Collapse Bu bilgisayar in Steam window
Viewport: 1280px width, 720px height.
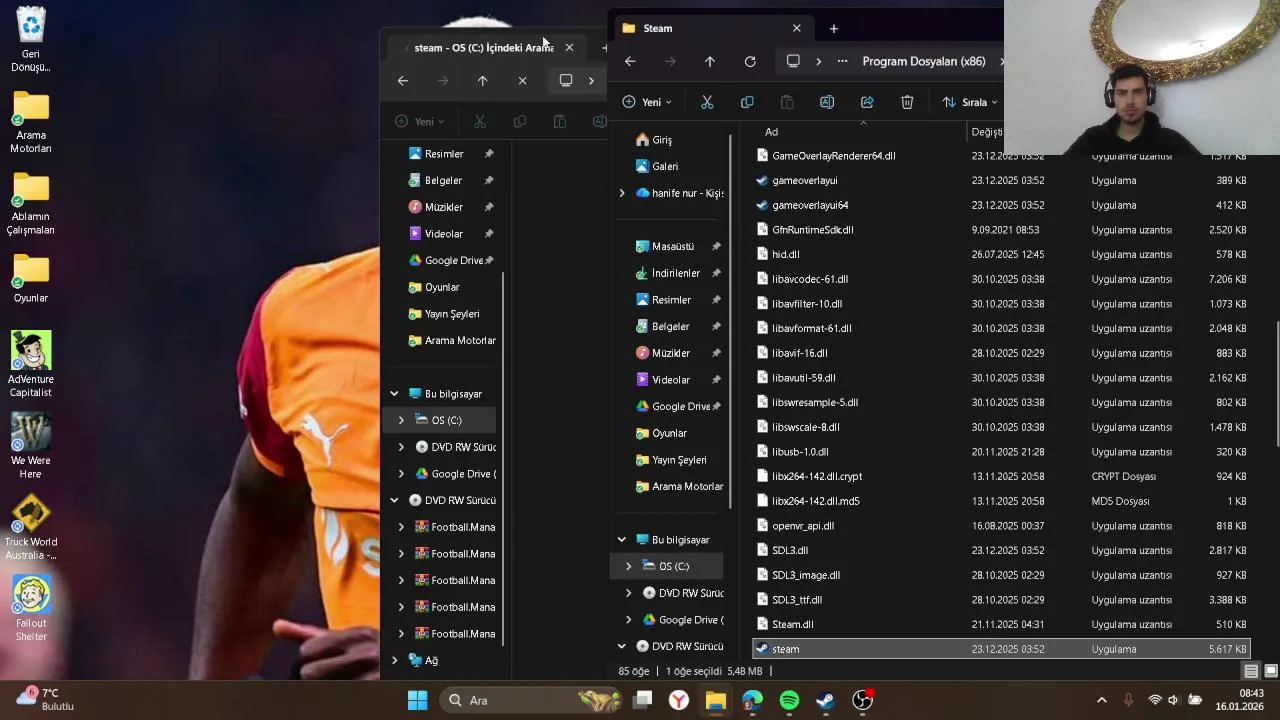[x=622, y=540]
